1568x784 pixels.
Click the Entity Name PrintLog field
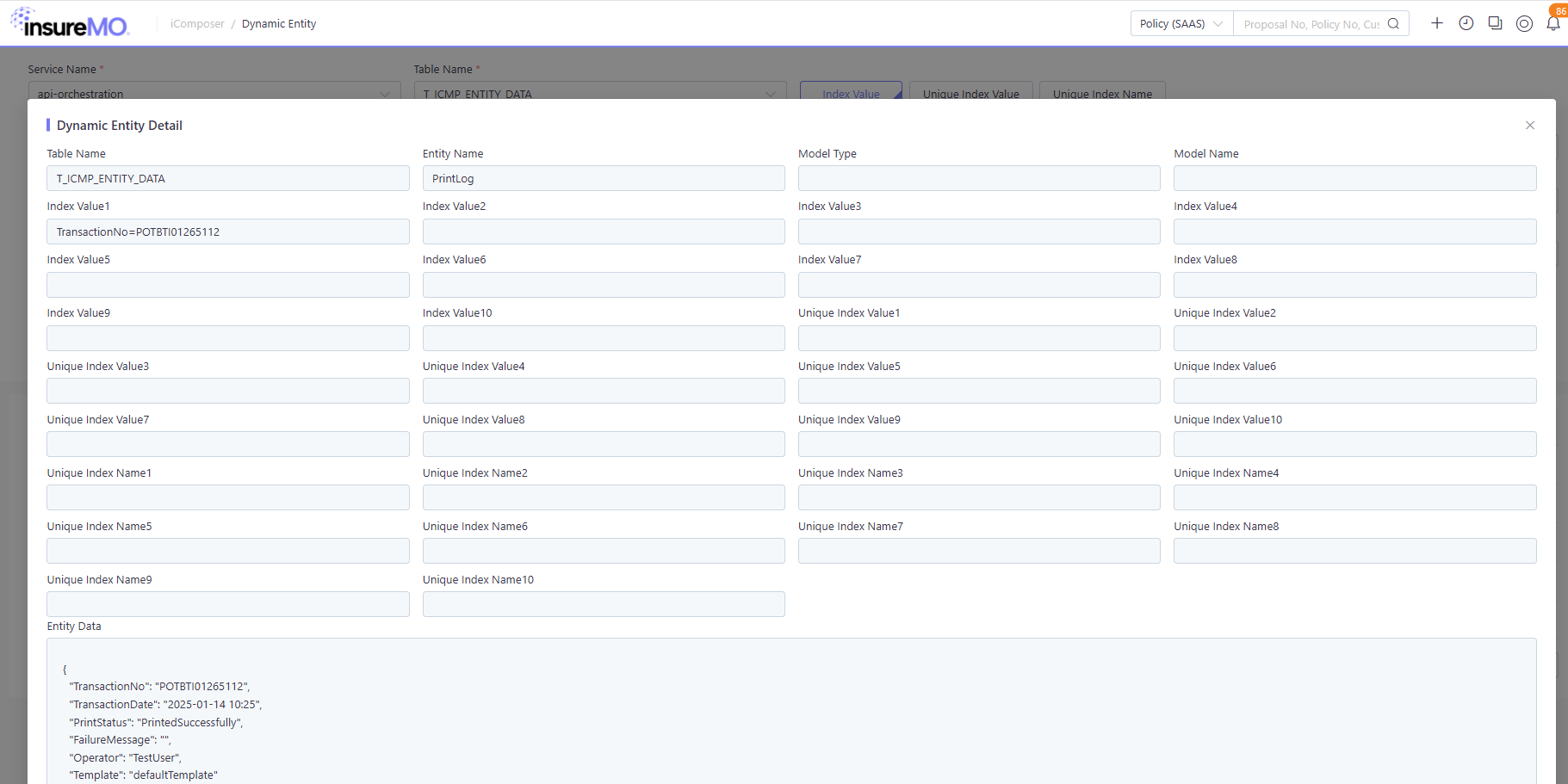(604, 178)
